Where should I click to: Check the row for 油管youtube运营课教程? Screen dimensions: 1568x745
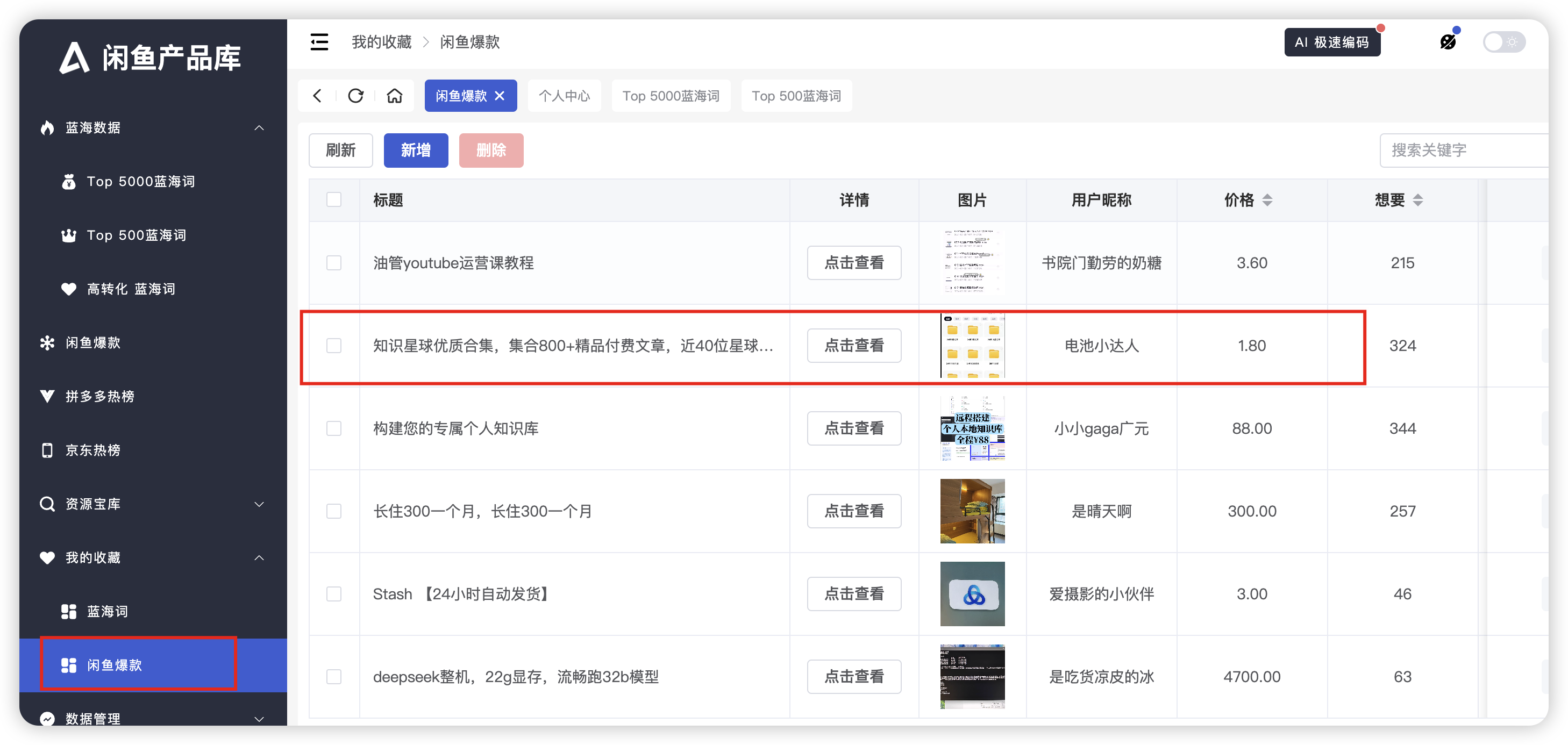333,263
